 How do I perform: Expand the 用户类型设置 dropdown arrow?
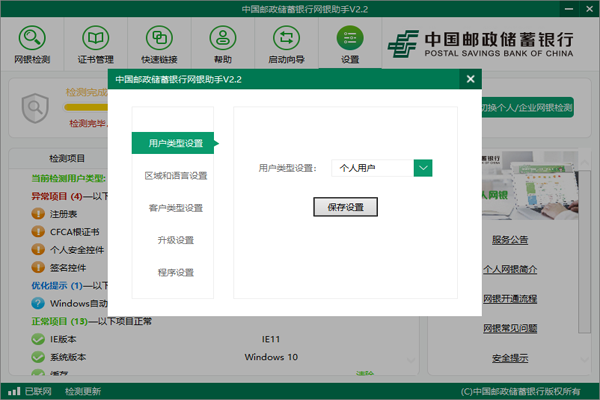pyautogui.click(x=423, y=168)
